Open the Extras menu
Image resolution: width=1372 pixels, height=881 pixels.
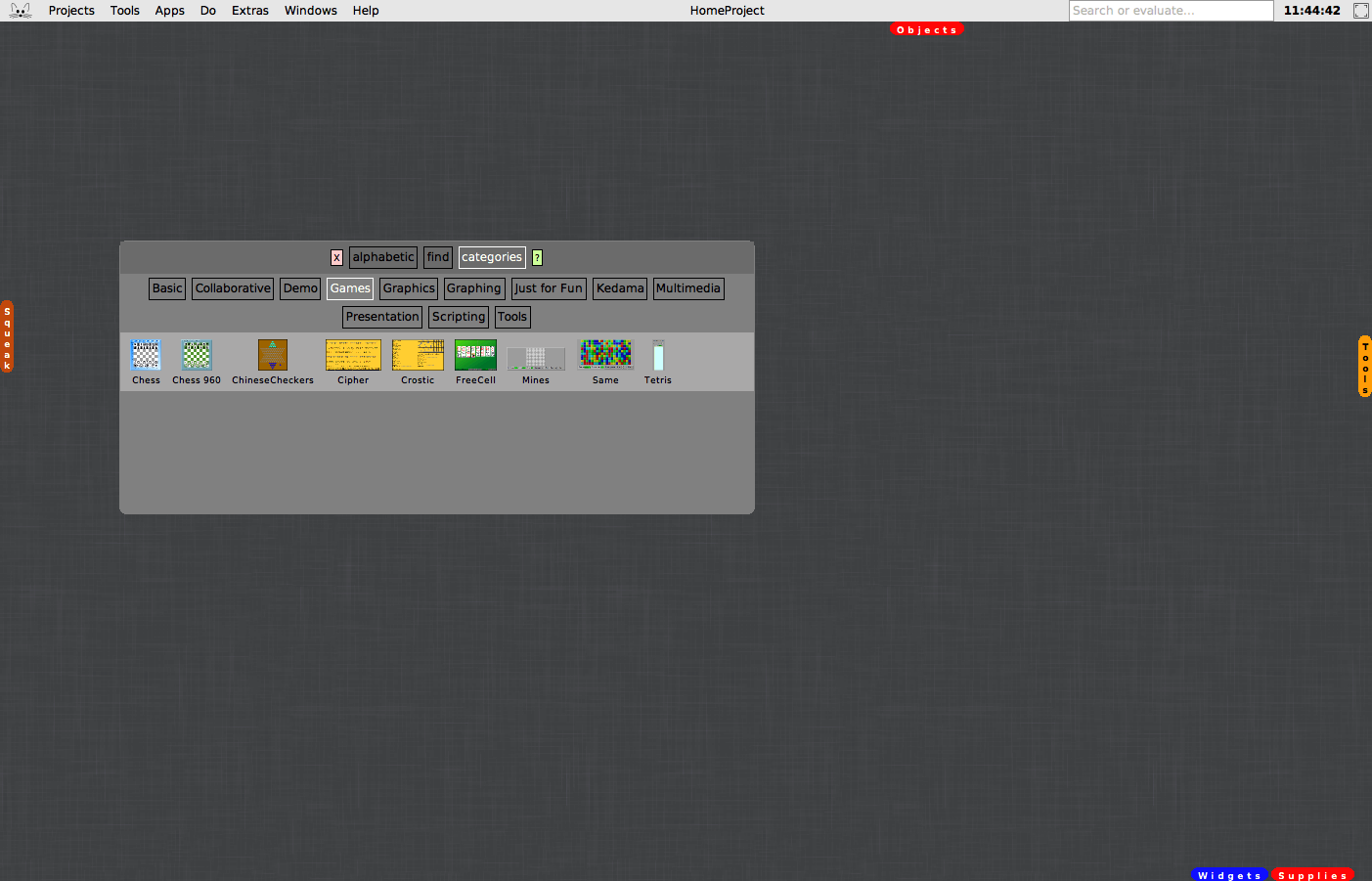point(250,11)
